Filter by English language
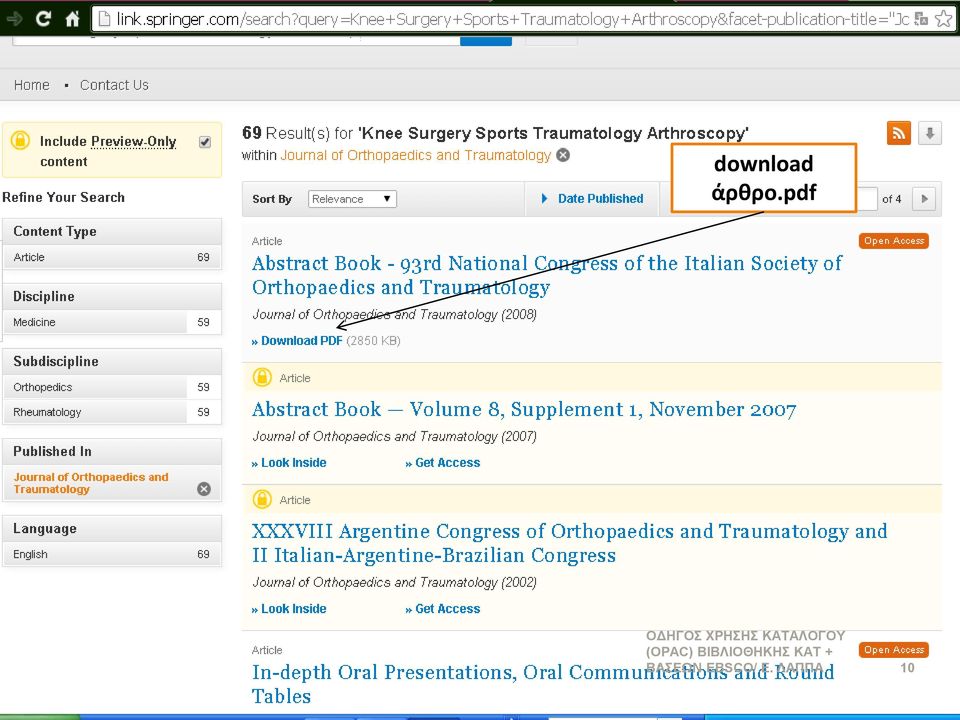The width and height of the screenshot is (960, 720). click(111, 554)
